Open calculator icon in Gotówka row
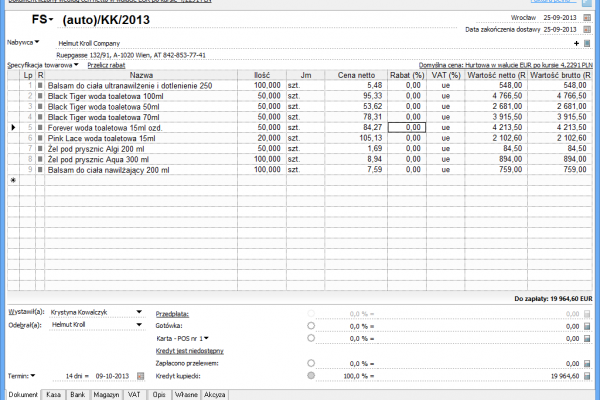 pos(587,325)
